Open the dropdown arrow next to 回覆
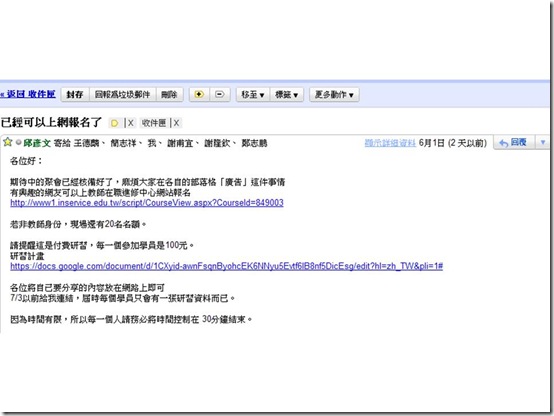The image size is (554, 416). pyautogui.click(x=543, y=142)
